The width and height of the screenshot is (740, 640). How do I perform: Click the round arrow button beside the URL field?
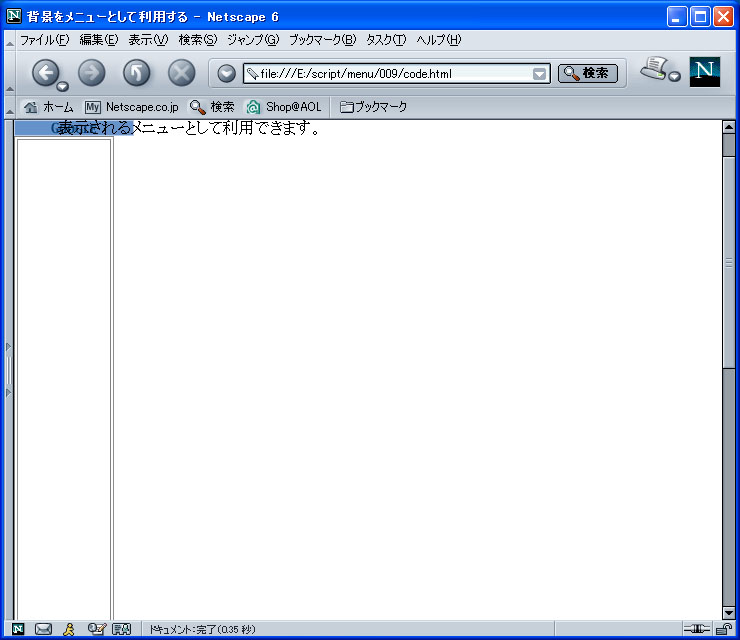(227, 74)
